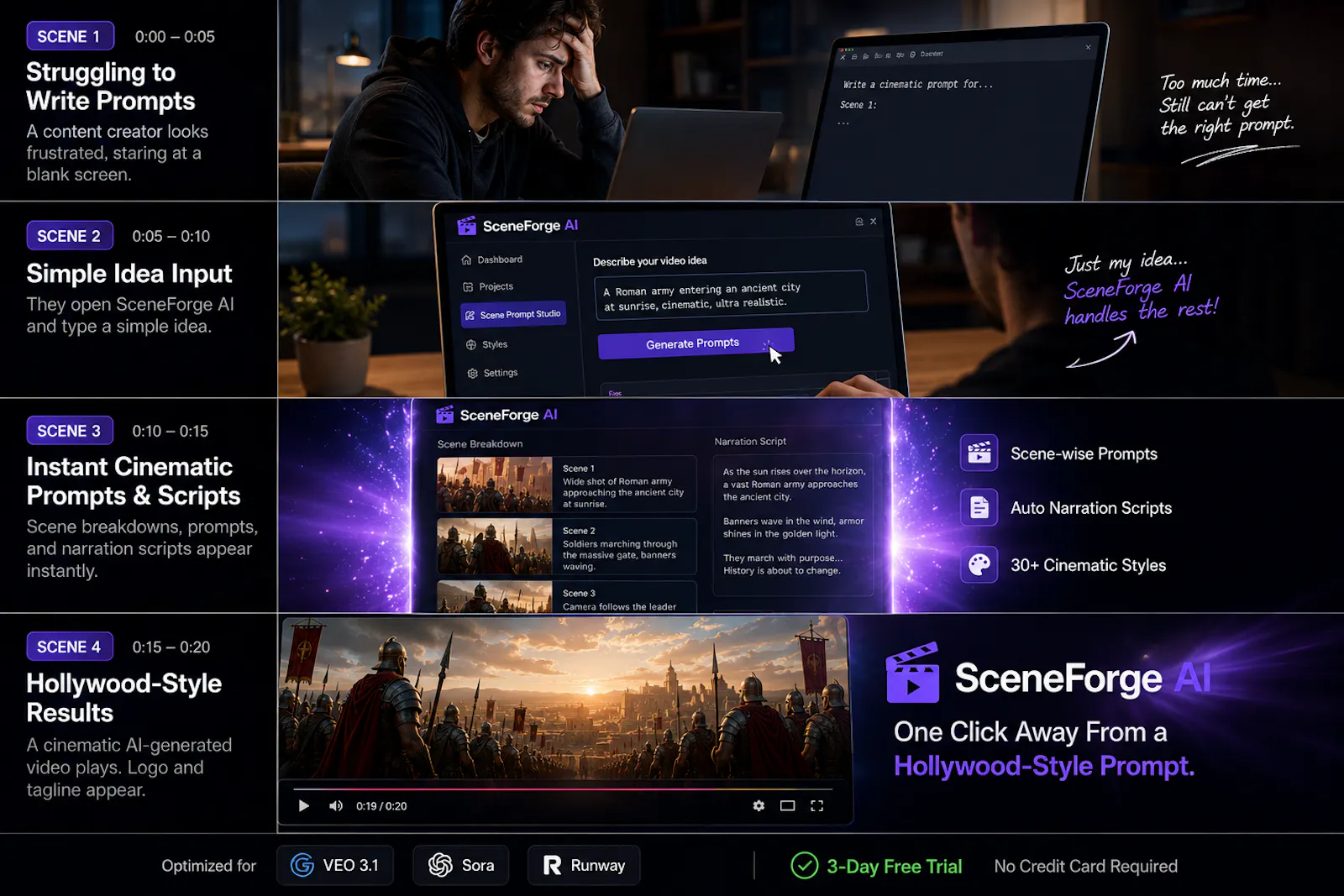Click the Scene Breakdown heading
Screen dimensions: 1344x896
click(x=480, y=444)
